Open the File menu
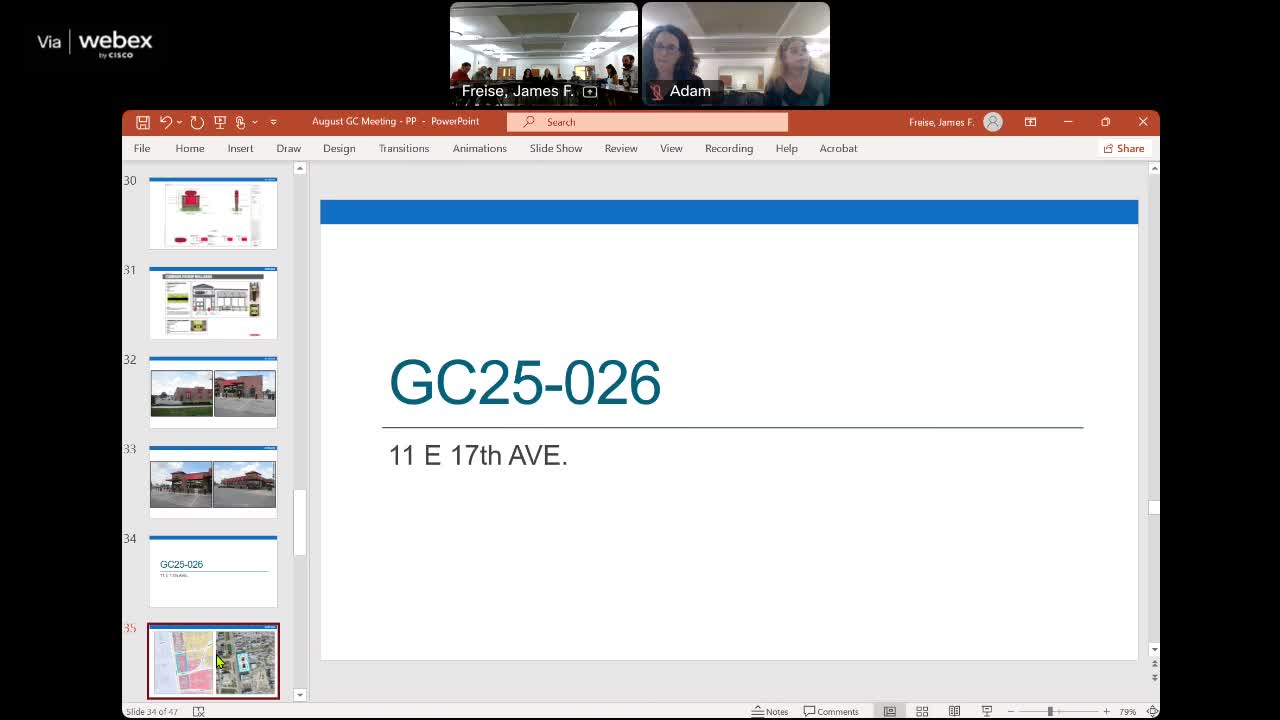Screen dimensions: 1280x720 click(142, 148)
